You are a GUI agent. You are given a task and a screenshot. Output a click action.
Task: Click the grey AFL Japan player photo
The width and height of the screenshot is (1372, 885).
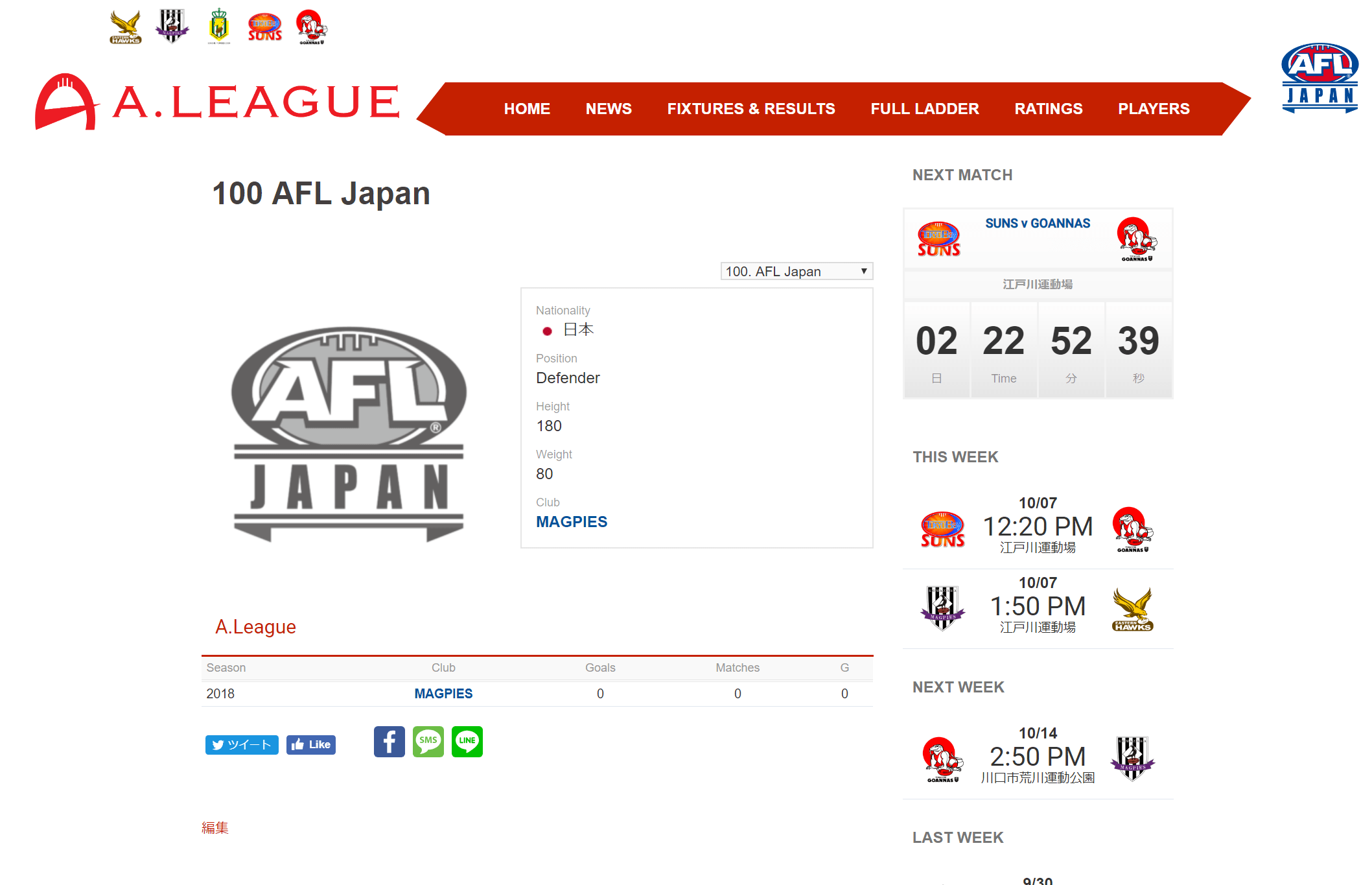click(x=349, y=434)
